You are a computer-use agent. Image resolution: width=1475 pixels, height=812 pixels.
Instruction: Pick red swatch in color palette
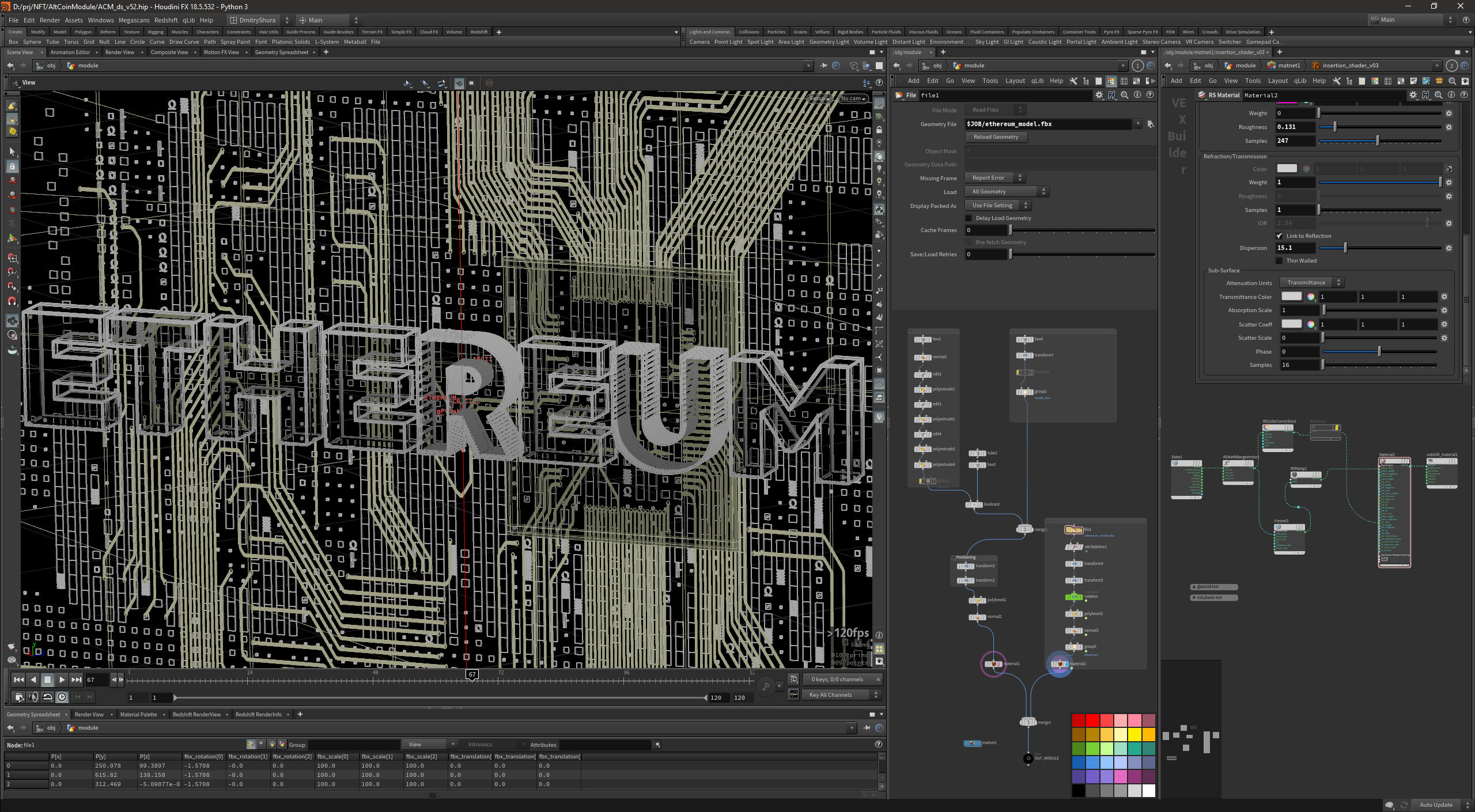1092,720
